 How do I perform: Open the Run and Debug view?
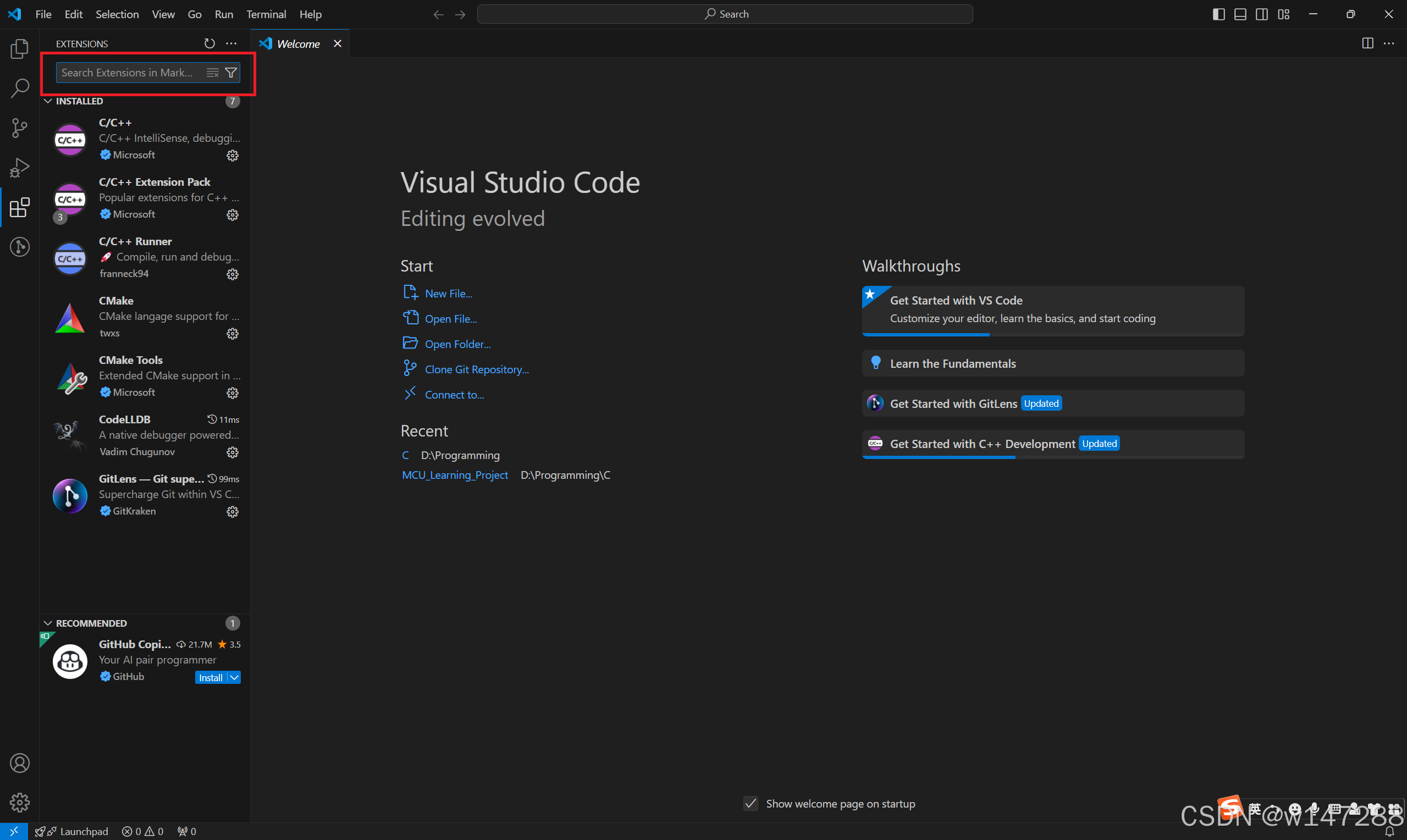[19, 168]
